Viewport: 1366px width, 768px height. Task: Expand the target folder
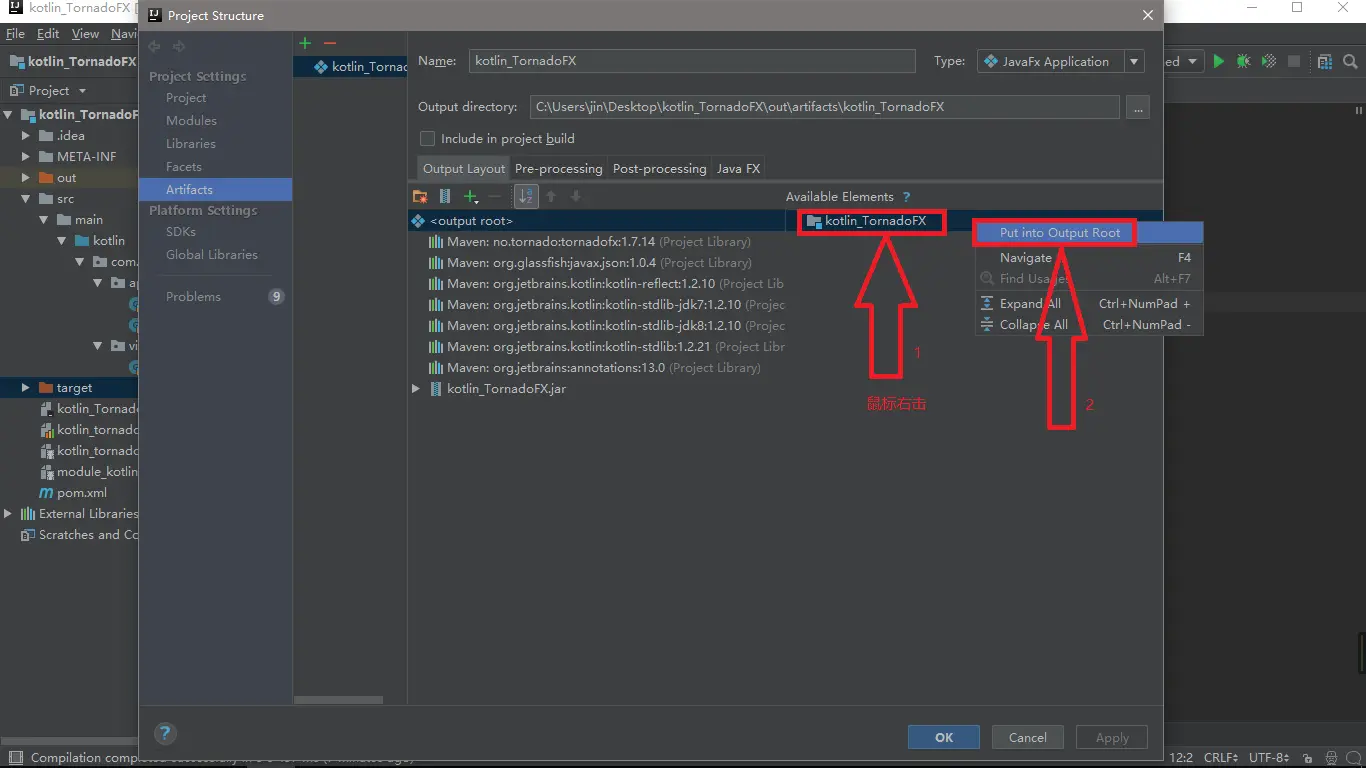(x=27, y=388)
